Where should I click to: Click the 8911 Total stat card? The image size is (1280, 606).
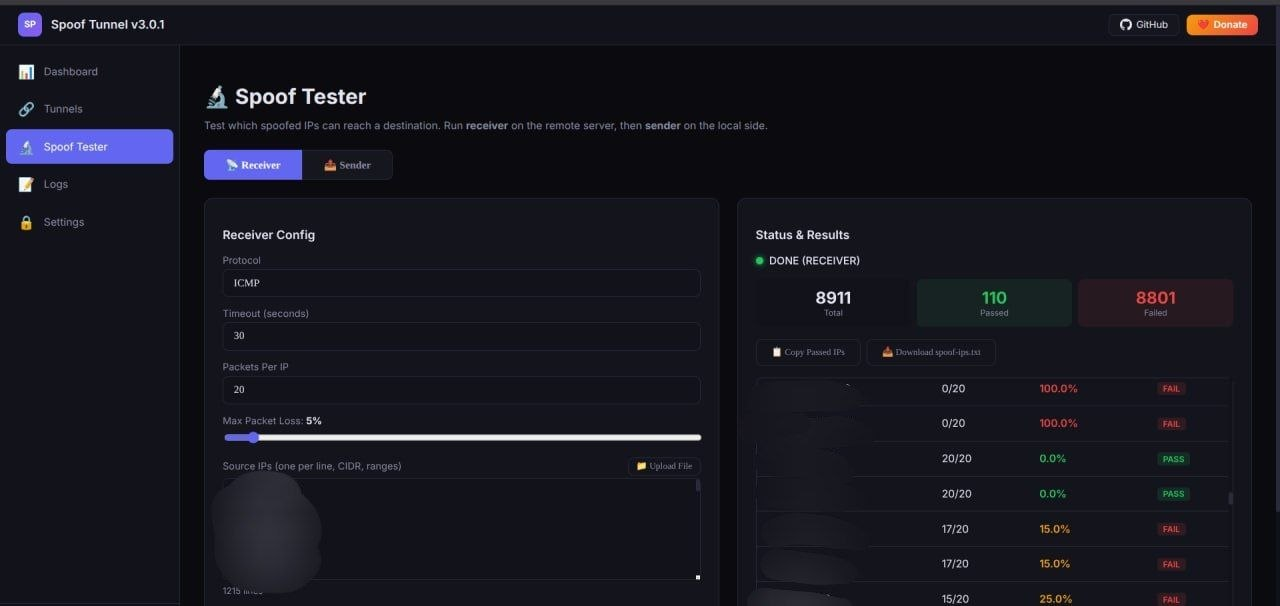(833, 303)
